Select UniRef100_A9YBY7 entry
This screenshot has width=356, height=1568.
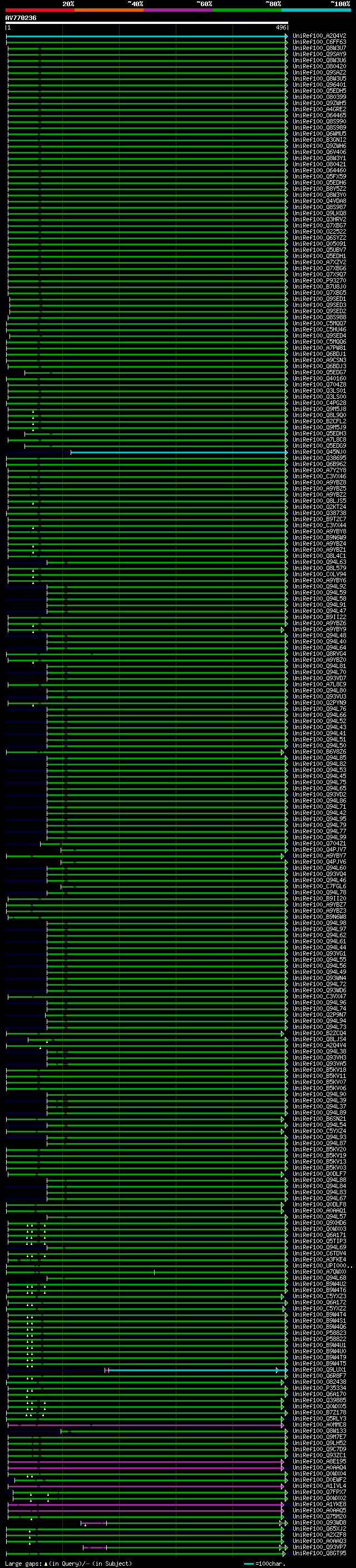coord(319,856)
